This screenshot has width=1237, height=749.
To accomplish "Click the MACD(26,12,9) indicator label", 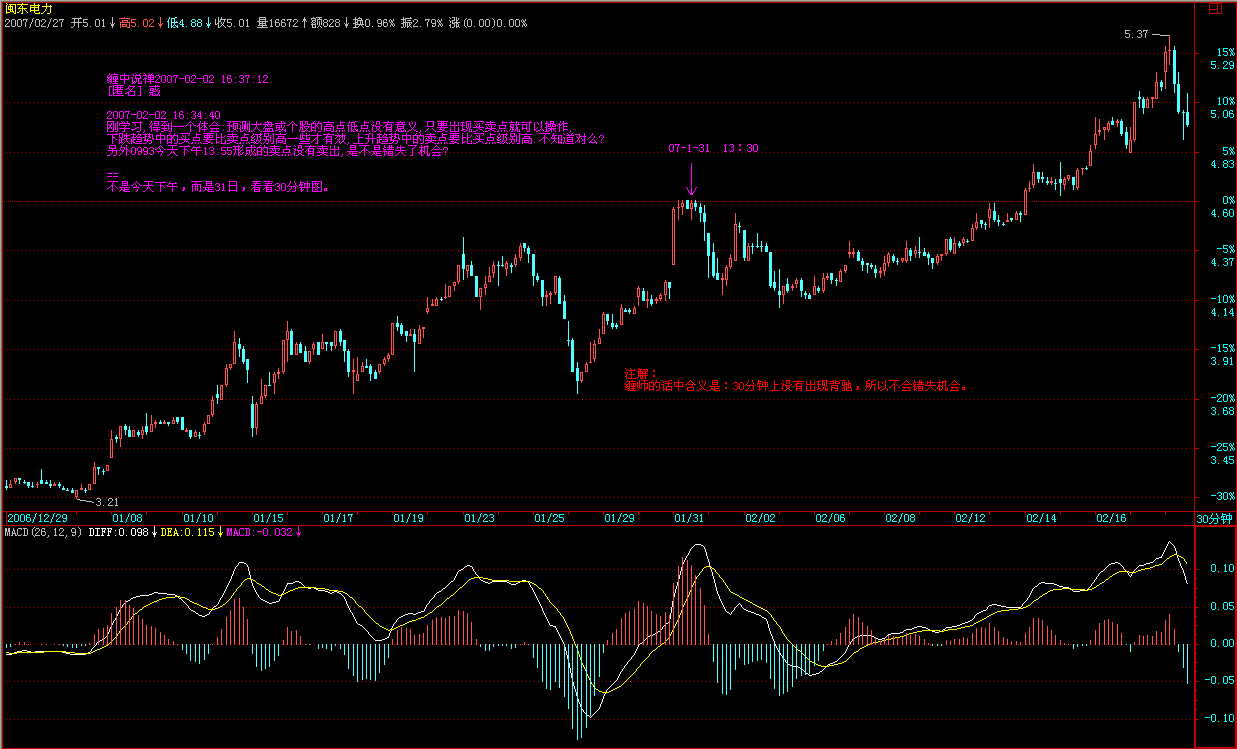I will (x=43, y=532).
